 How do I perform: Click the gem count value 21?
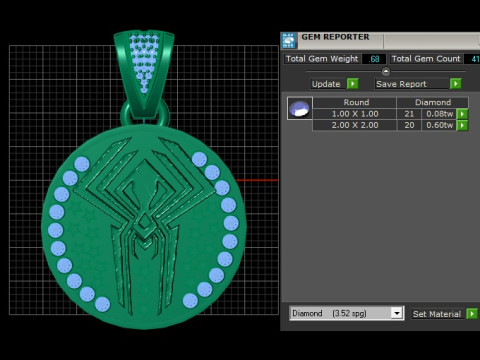pyautogui.click(x=409, y=114)
